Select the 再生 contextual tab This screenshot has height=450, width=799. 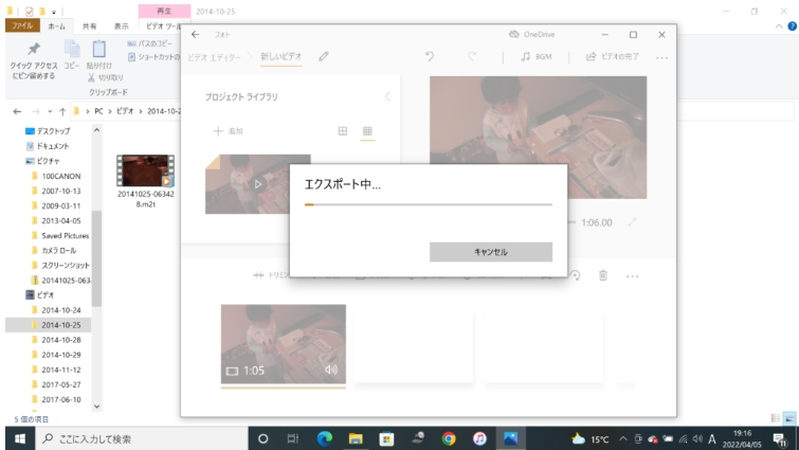point(164,11)
